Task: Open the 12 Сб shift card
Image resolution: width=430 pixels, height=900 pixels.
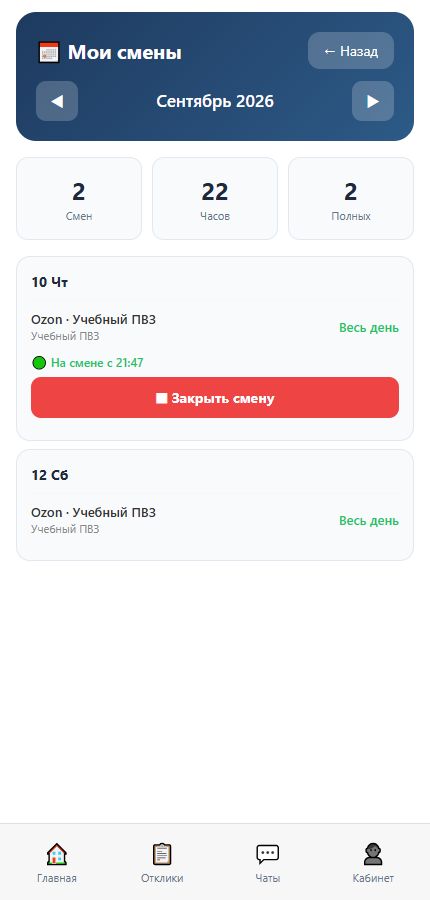Action: point(215,505)
